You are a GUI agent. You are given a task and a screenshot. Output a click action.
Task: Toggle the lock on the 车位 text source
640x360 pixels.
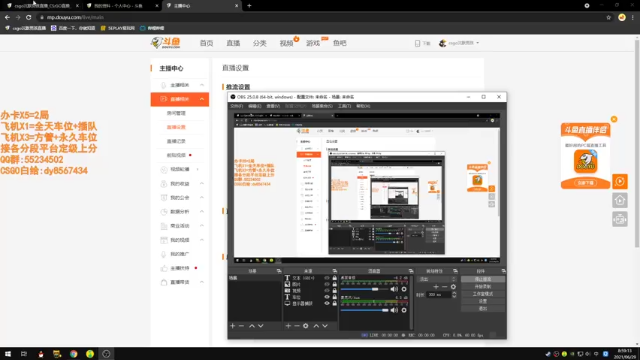[x=335, y=297]
